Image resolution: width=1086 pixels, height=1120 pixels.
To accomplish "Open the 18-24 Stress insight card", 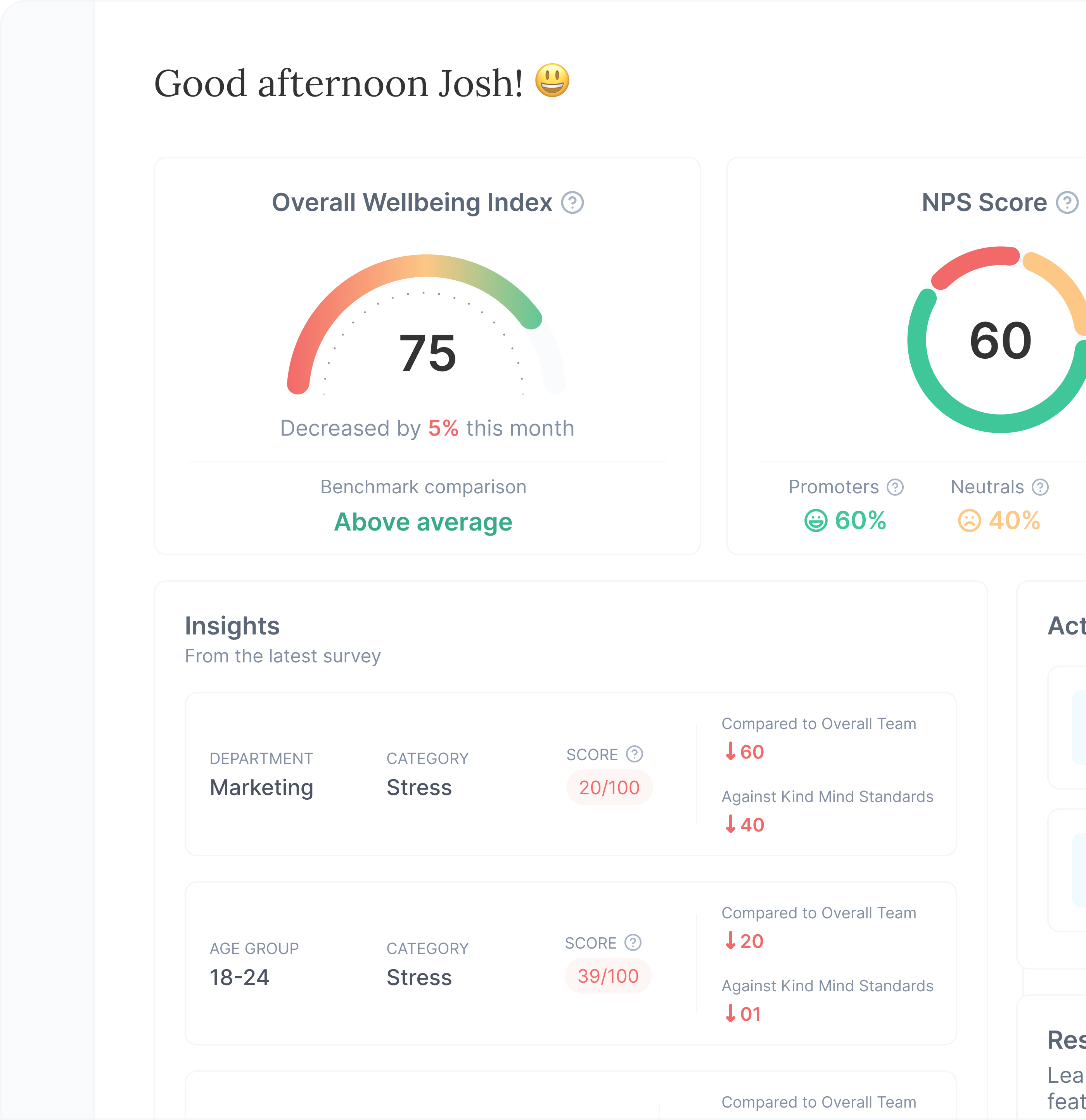I will click(571, 963).
